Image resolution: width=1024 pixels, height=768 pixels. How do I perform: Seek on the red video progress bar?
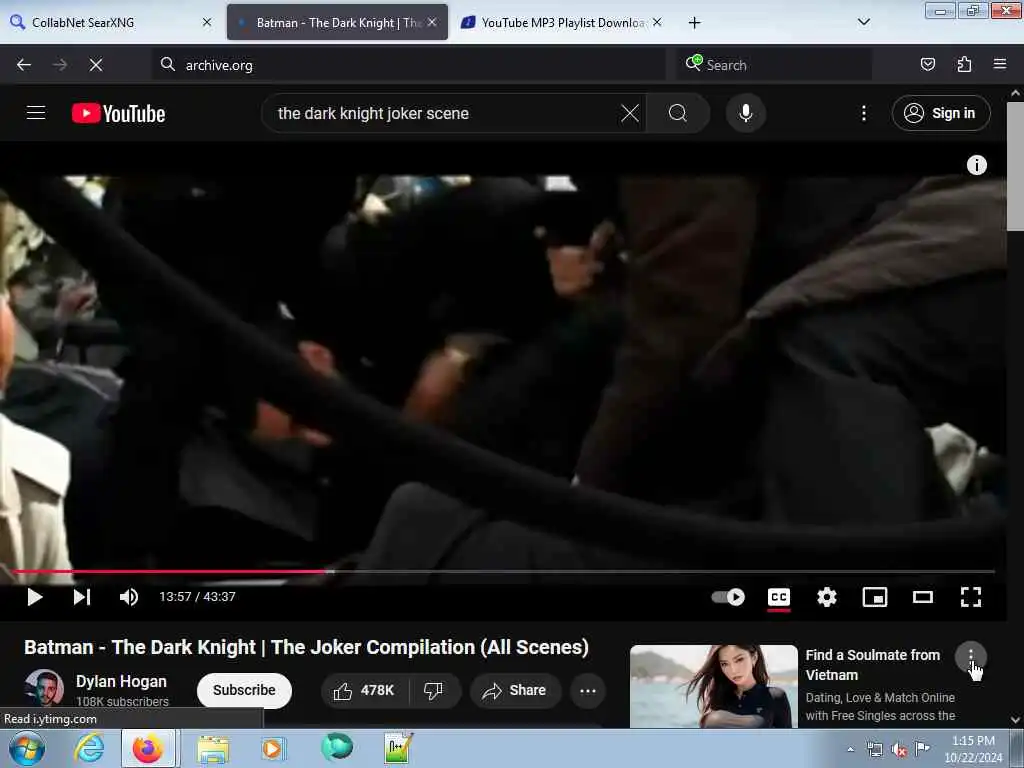coord(503,571)
